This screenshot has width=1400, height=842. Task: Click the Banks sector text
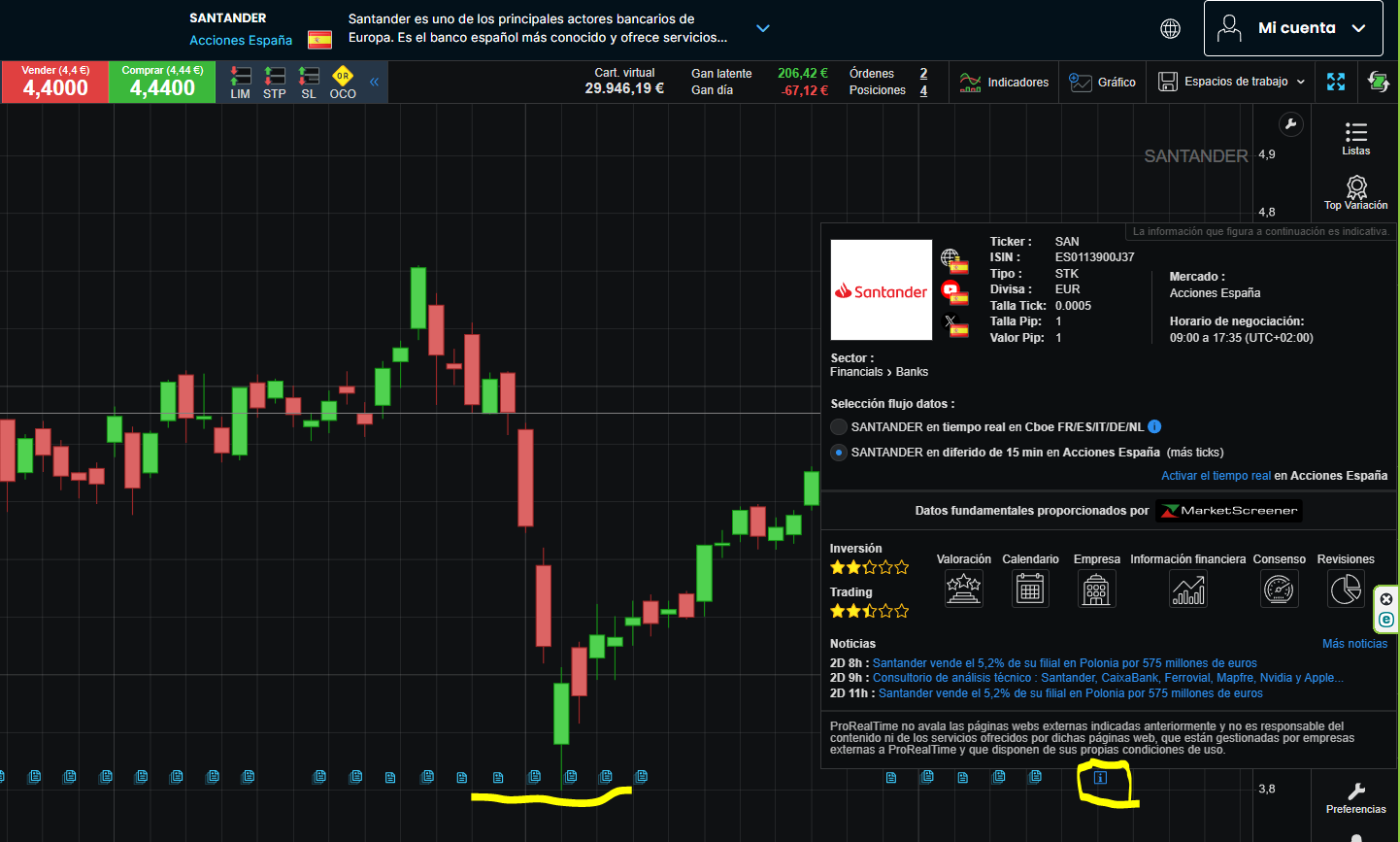(x=912, y=372)
